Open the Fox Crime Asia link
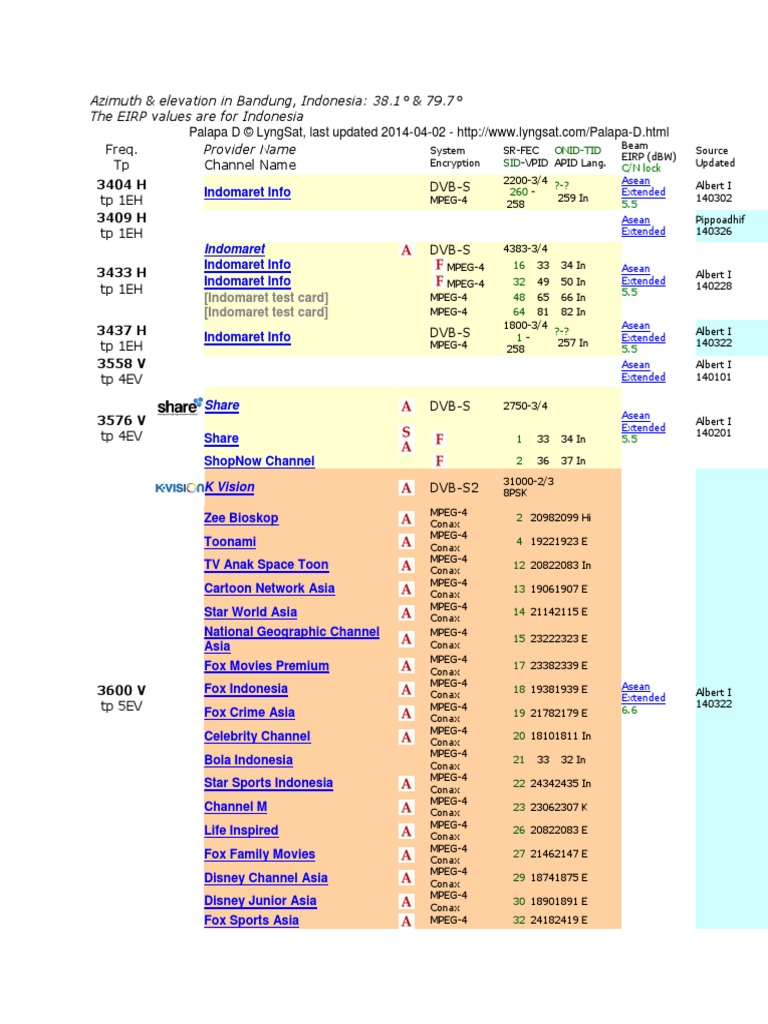 (249, 712)
